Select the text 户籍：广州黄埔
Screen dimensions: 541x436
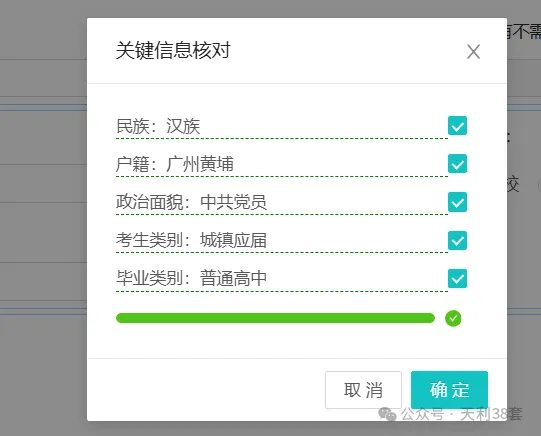click(x=175, y=164)
